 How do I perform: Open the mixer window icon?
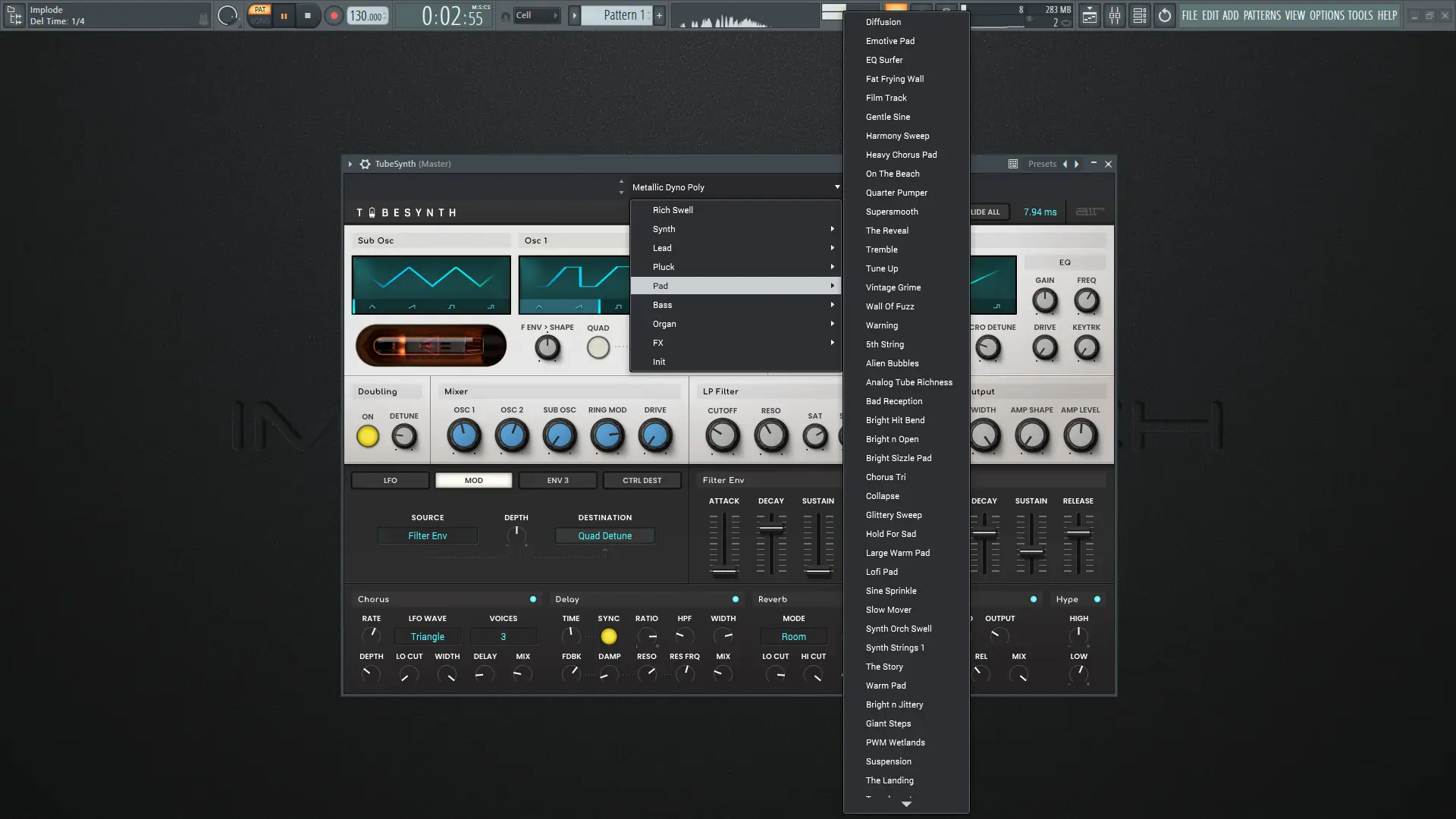pyautogui.click(x=1114, y=15)
